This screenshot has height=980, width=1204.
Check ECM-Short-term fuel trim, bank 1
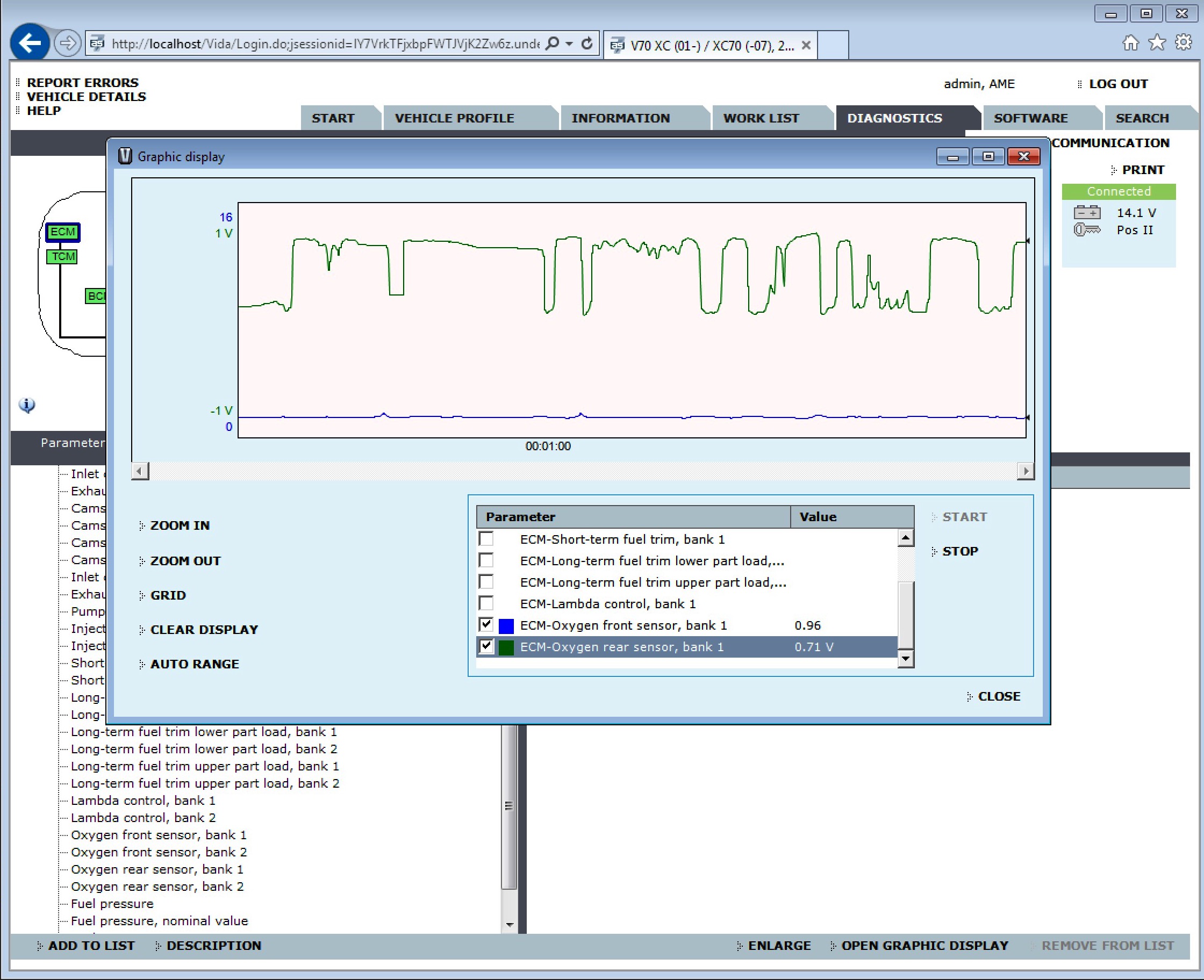[x=486, y=538]
